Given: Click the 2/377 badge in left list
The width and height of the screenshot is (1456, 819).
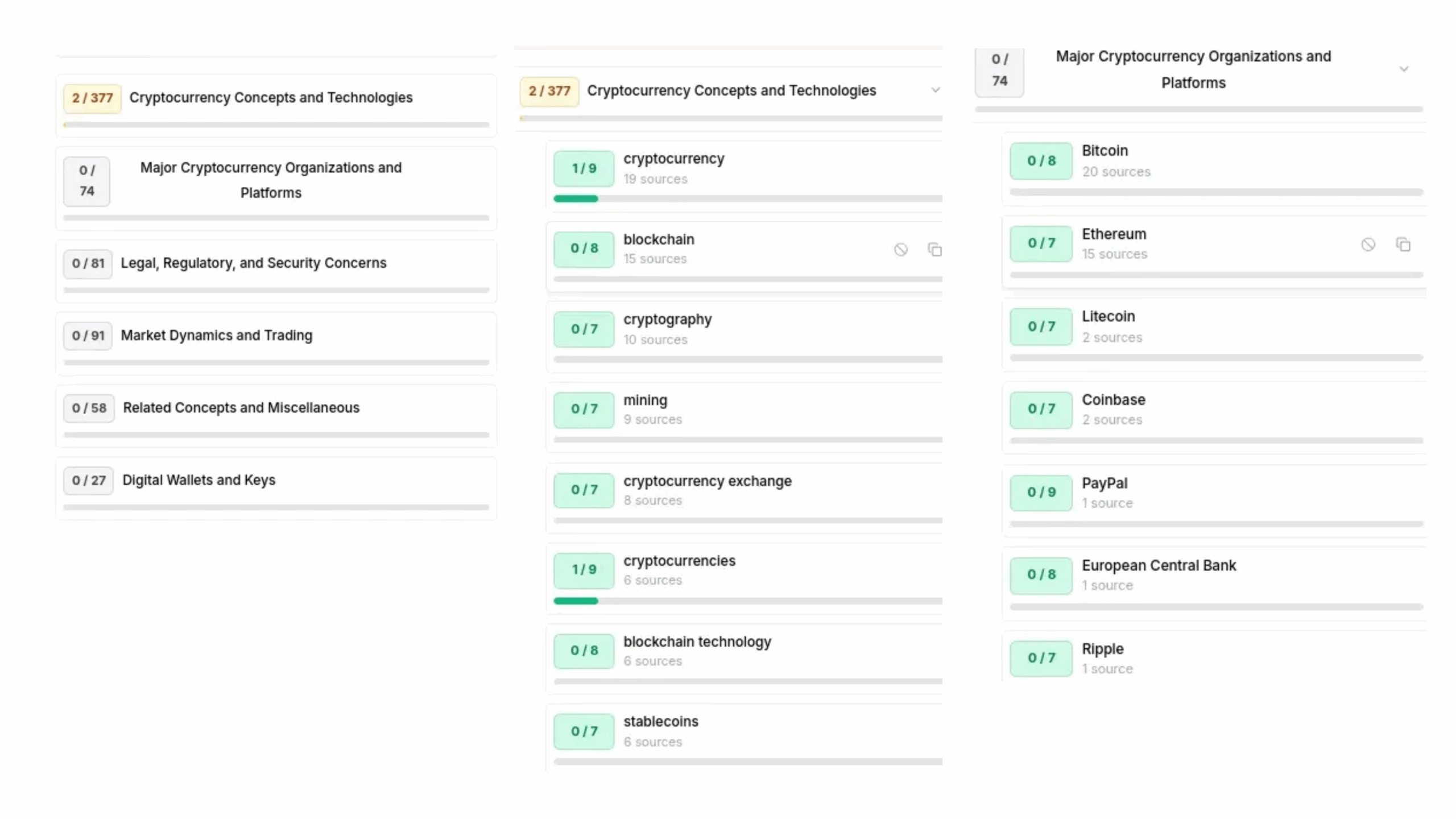Looking at the screenshot, I should (x=92, y=98).
